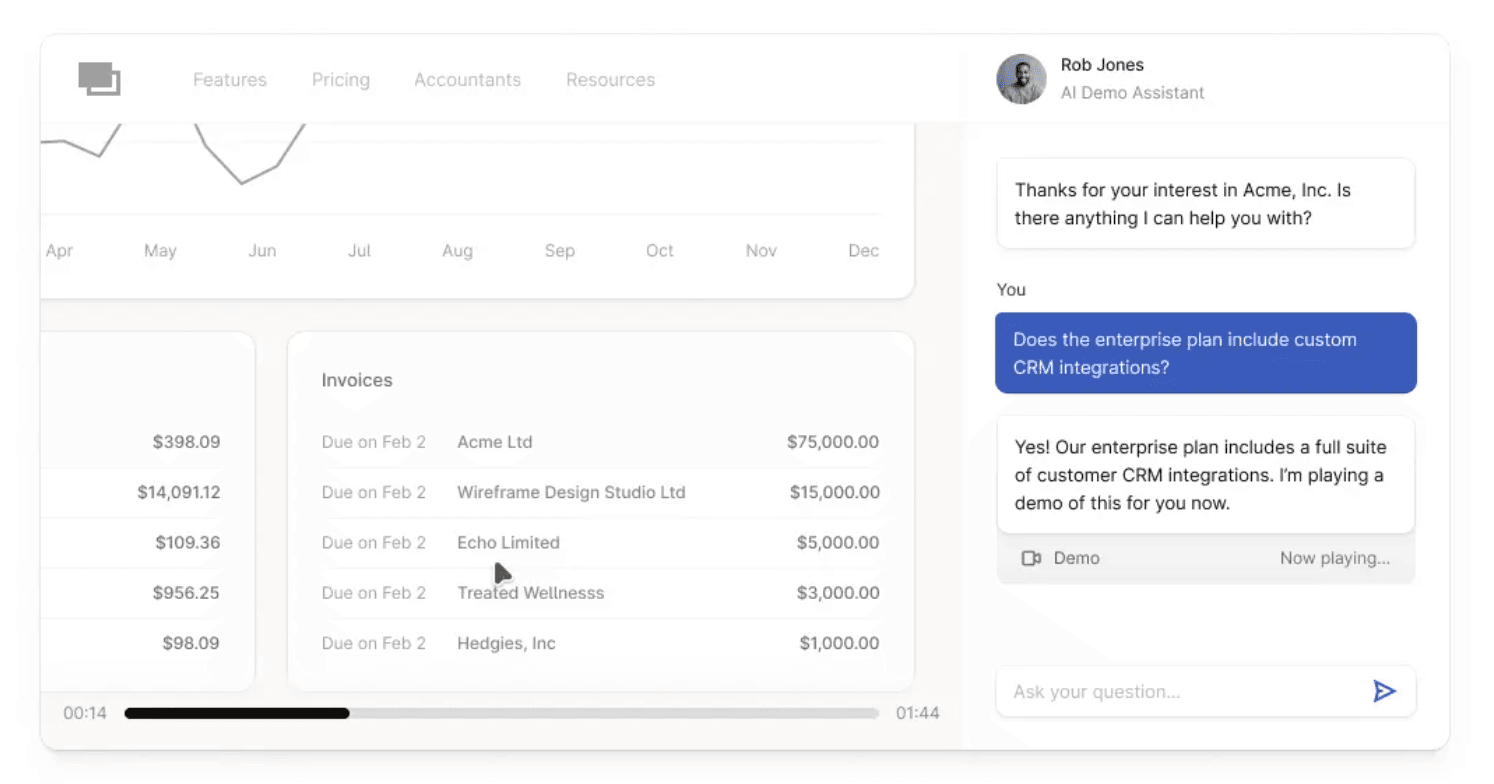This screenshot has height=784, width=1494.
Task: Click the Invoices panel title
Action: tap(356, 380)
